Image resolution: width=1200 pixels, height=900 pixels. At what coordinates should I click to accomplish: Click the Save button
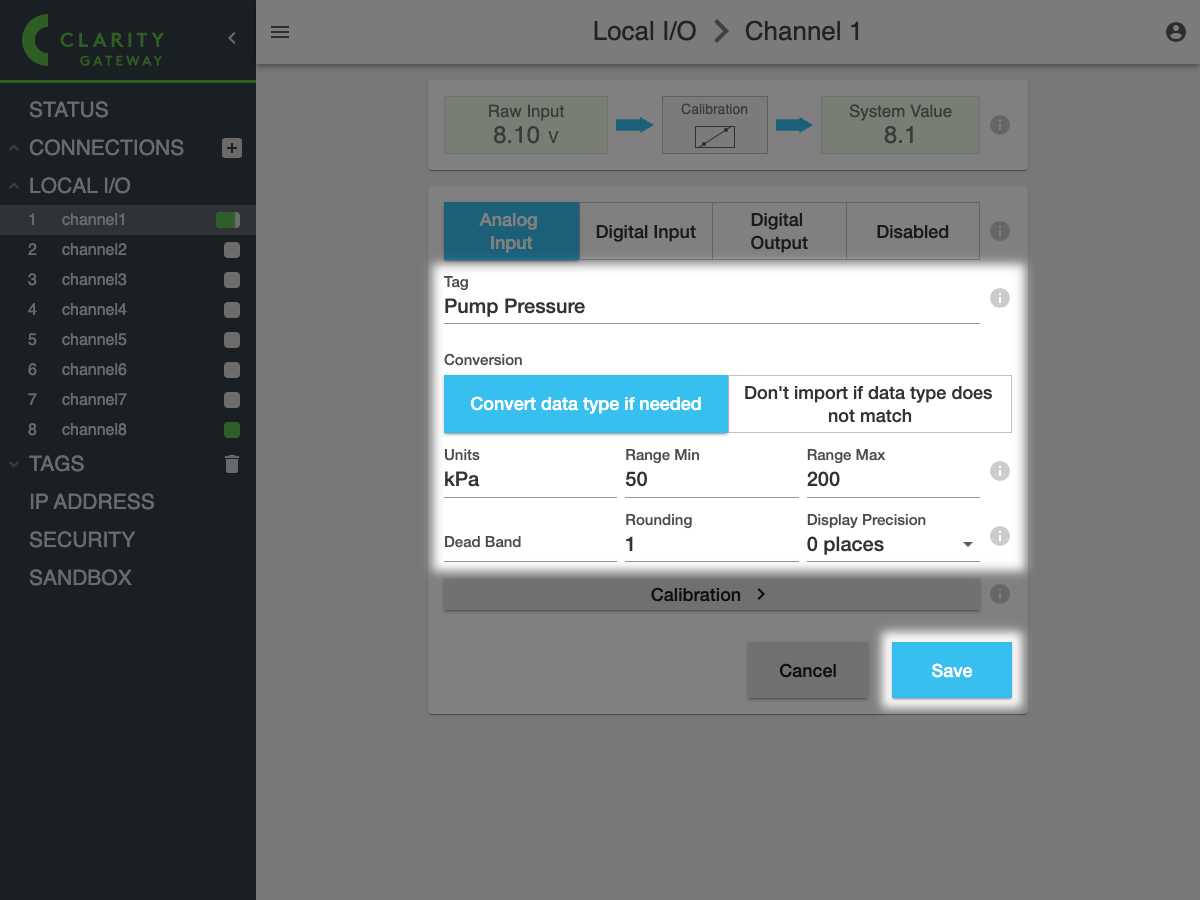tap(951, 670)
